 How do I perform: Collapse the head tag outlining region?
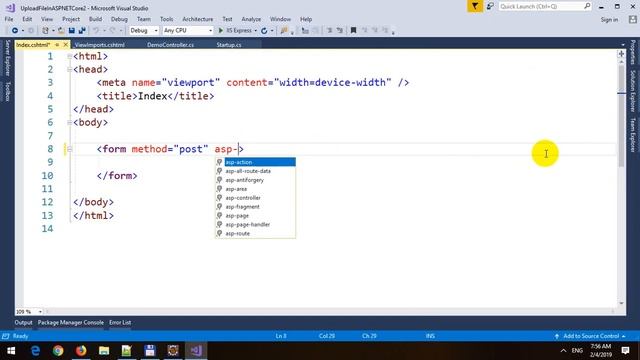click(x=69, y=70)
